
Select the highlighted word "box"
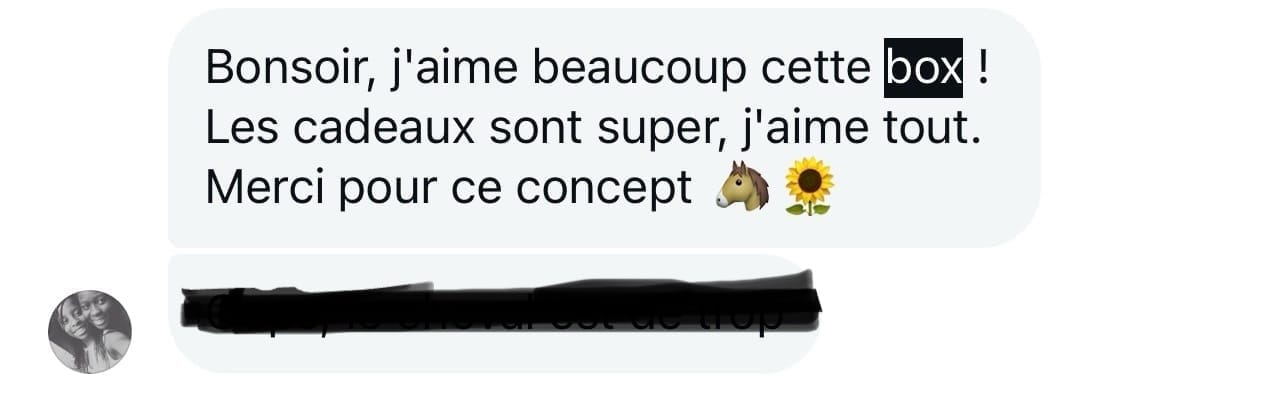click(x=923, y=68)
